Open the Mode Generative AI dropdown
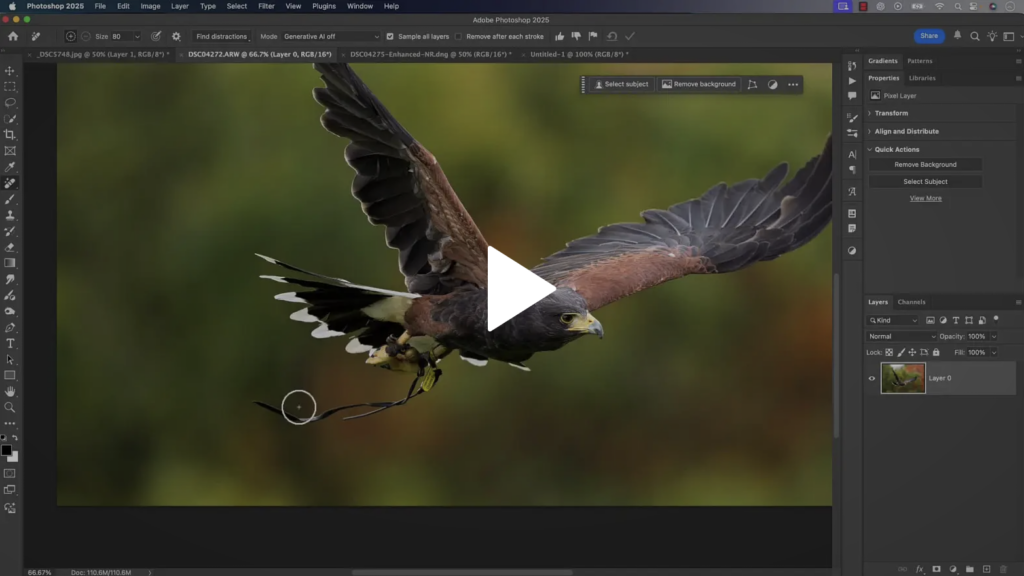 pos(331,36)
